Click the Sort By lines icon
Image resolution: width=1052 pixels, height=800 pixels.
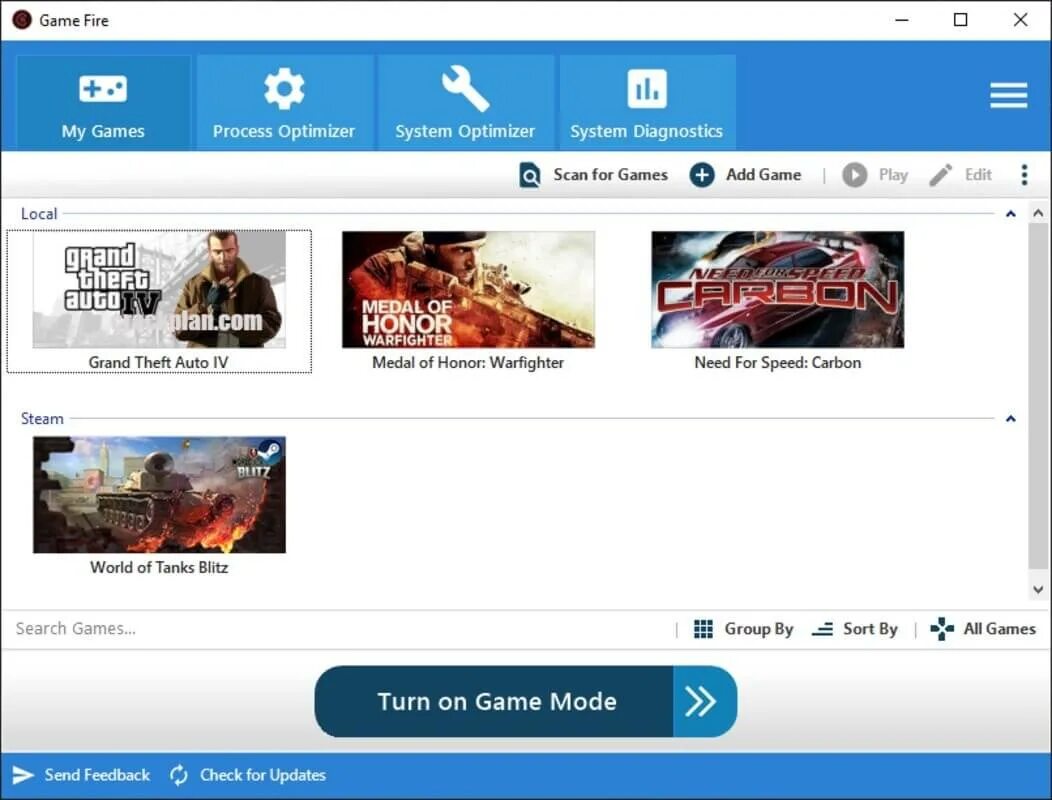point(823,629)
